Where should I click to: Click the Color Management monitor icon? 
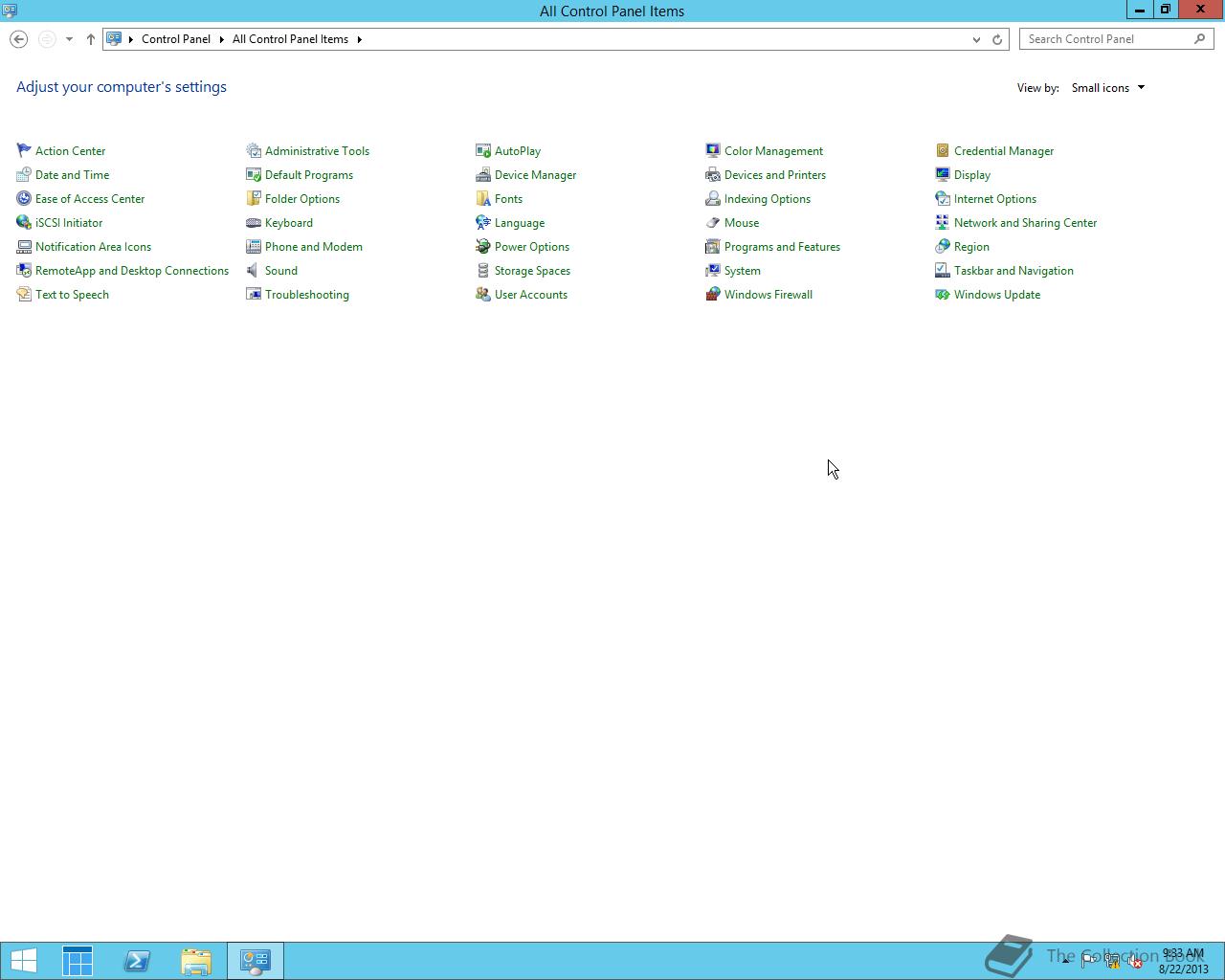(x=713, y=150)
